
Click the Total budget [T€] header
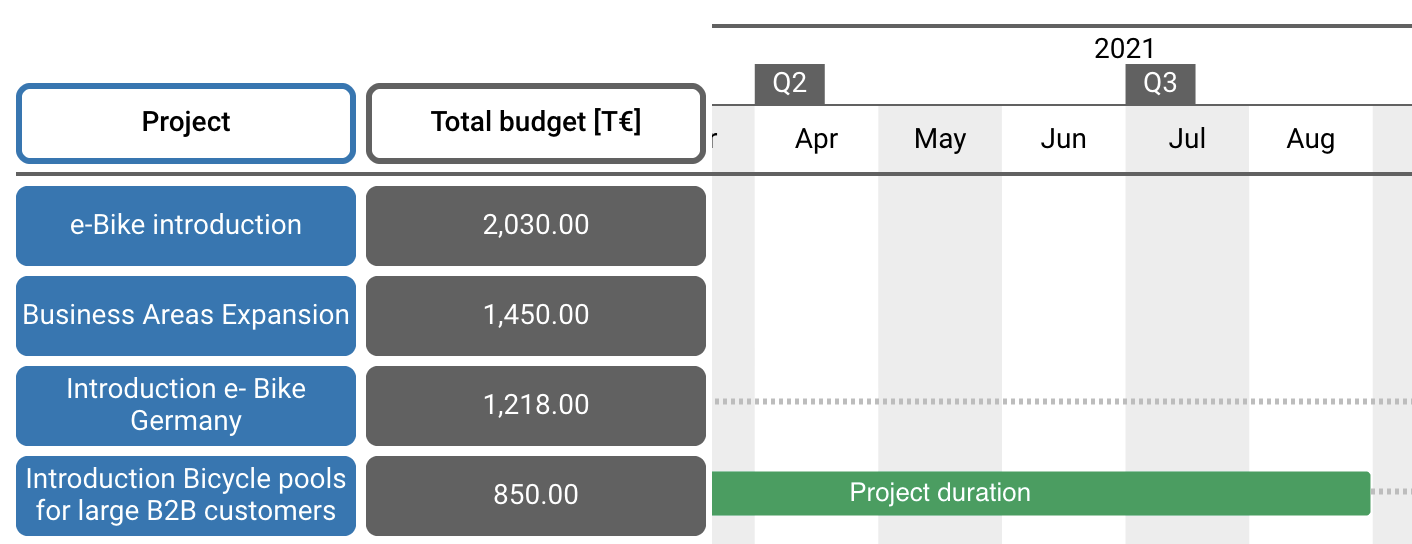(x=536, y=123)
